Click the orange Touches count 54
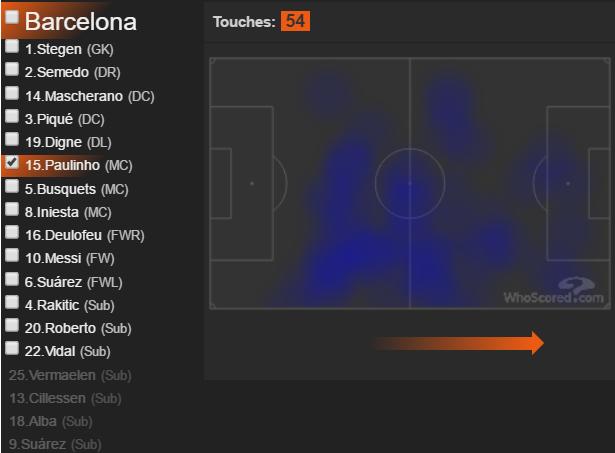Image resolution: width=615 pixels, height=453 pixels. point(295,21)
